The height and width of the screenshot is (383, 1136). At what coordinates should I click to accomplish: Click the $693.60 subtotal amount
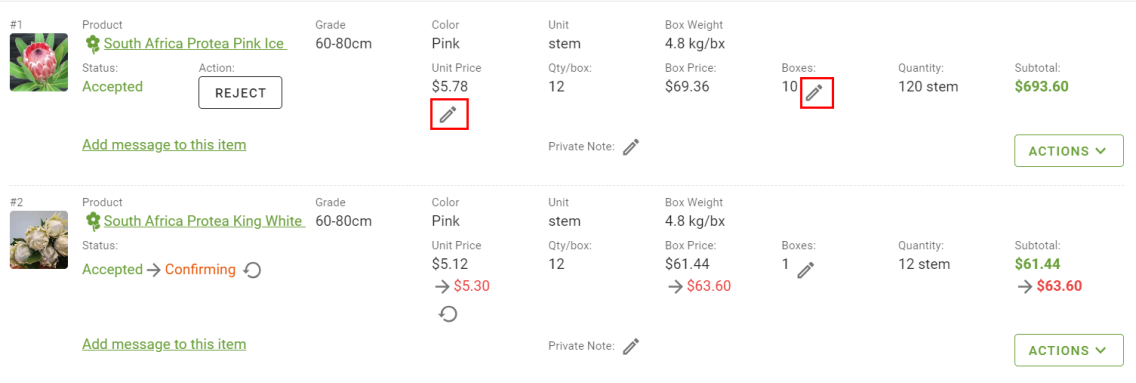tap(1042, 87)
